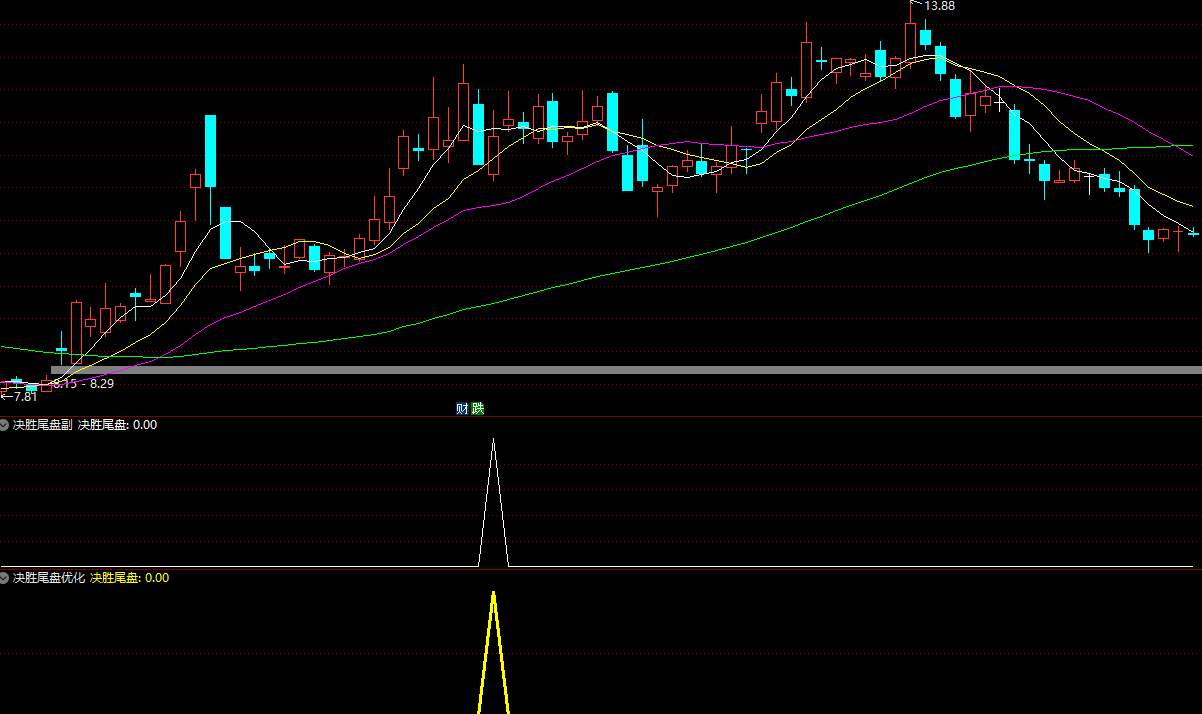
Task: Click the 8.15 - 8.29 price range label
Action: coord(84,384)
